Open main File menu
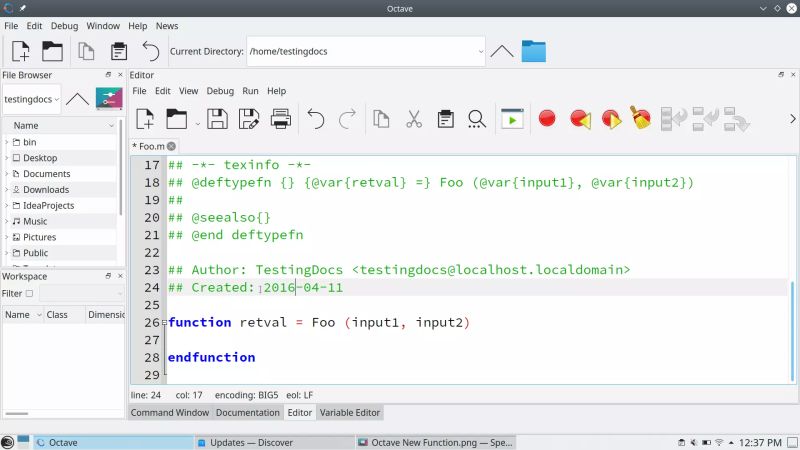Image resolution: width=800 pixels, height=450 pixels. (x=11, y=26)
